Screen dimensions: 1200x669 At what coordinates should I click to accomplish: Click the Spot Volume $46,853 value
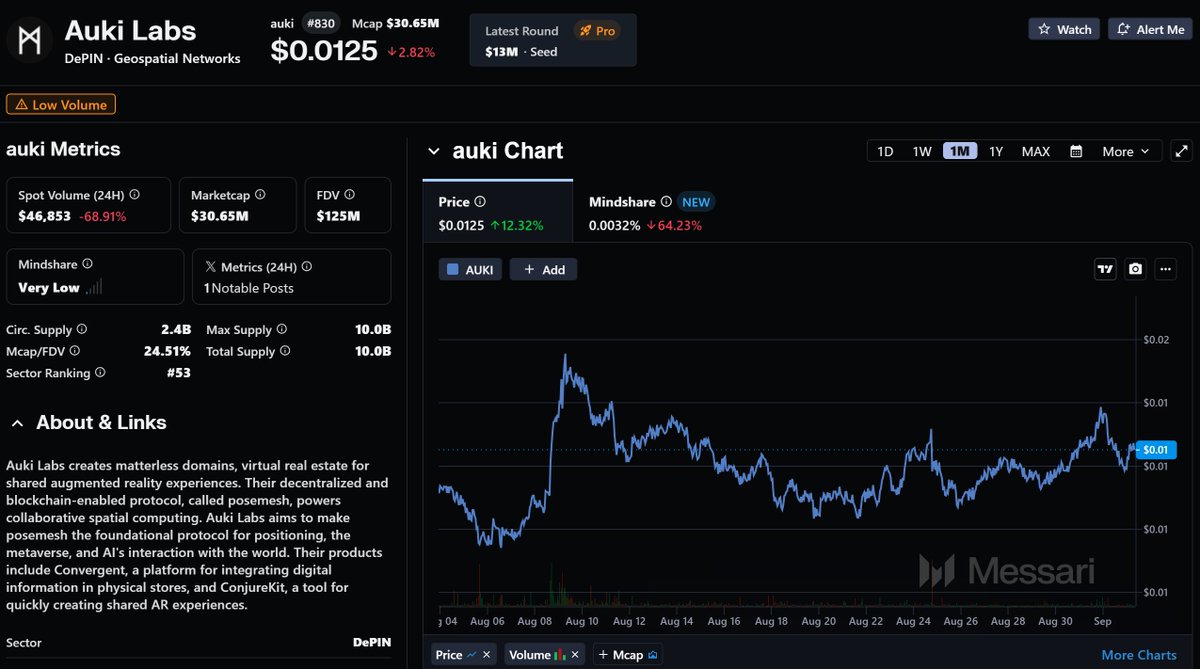tap(46, 216)
